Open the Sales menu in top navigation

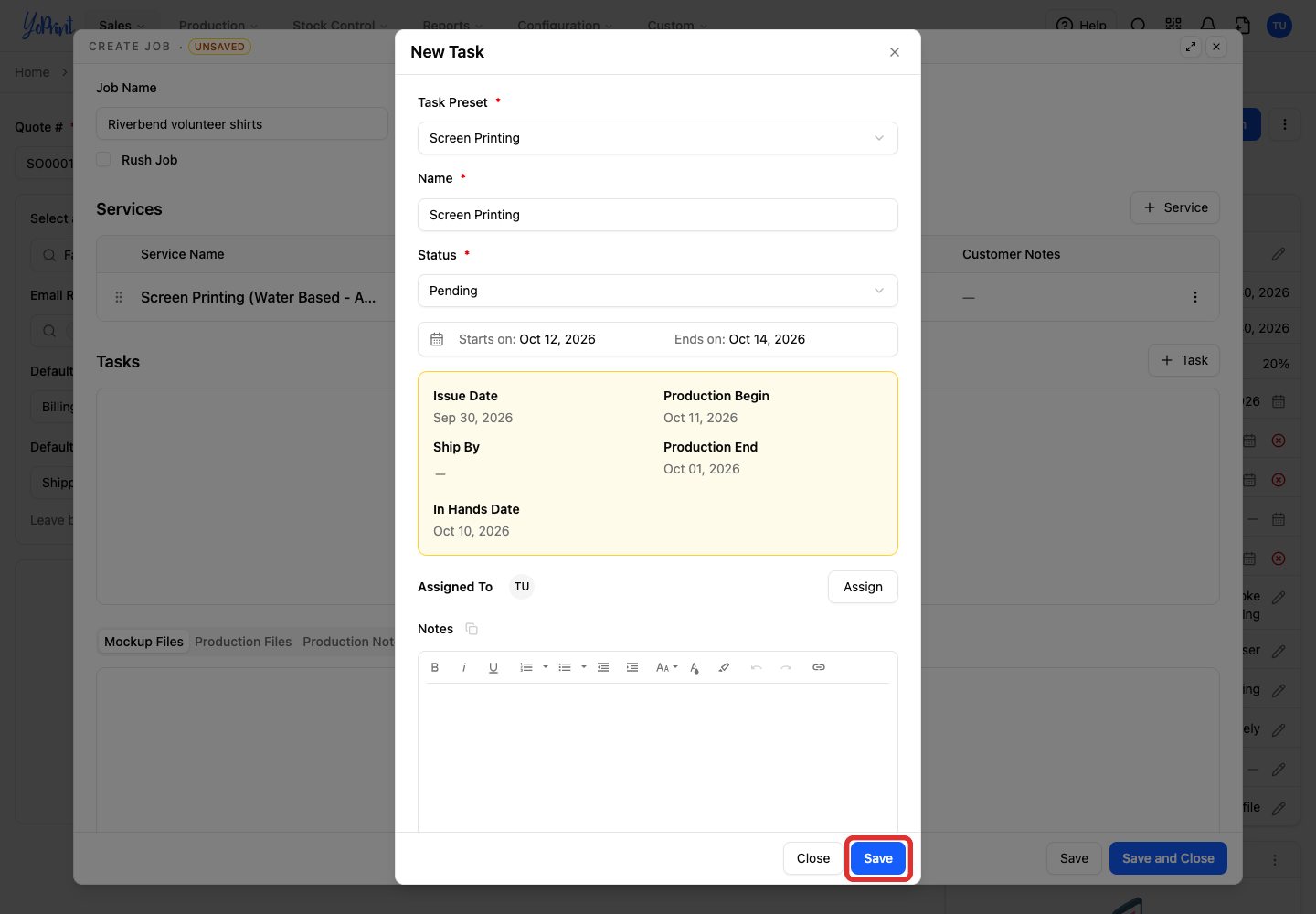(122, 26)
